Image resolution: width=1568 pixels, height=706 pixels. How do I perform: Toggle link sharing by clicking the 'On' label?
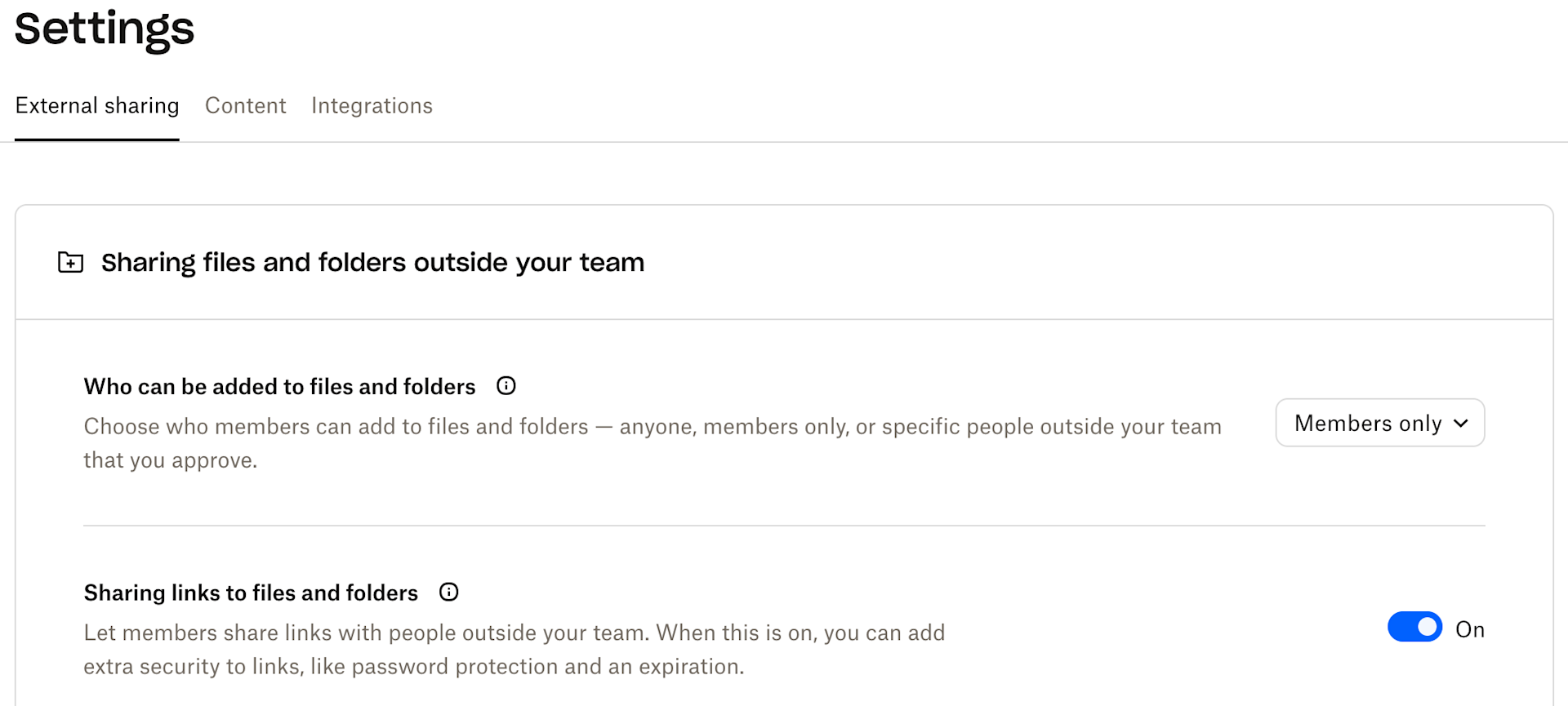click(1471, 628)
